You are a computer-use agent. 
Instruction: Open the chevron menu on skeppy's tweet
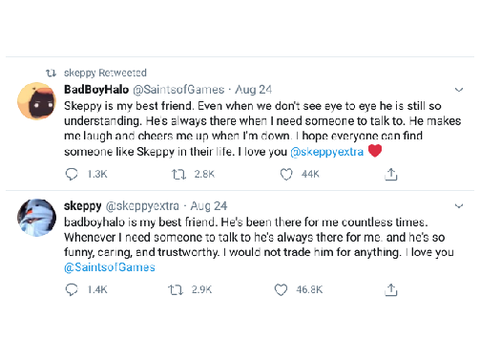459,206
